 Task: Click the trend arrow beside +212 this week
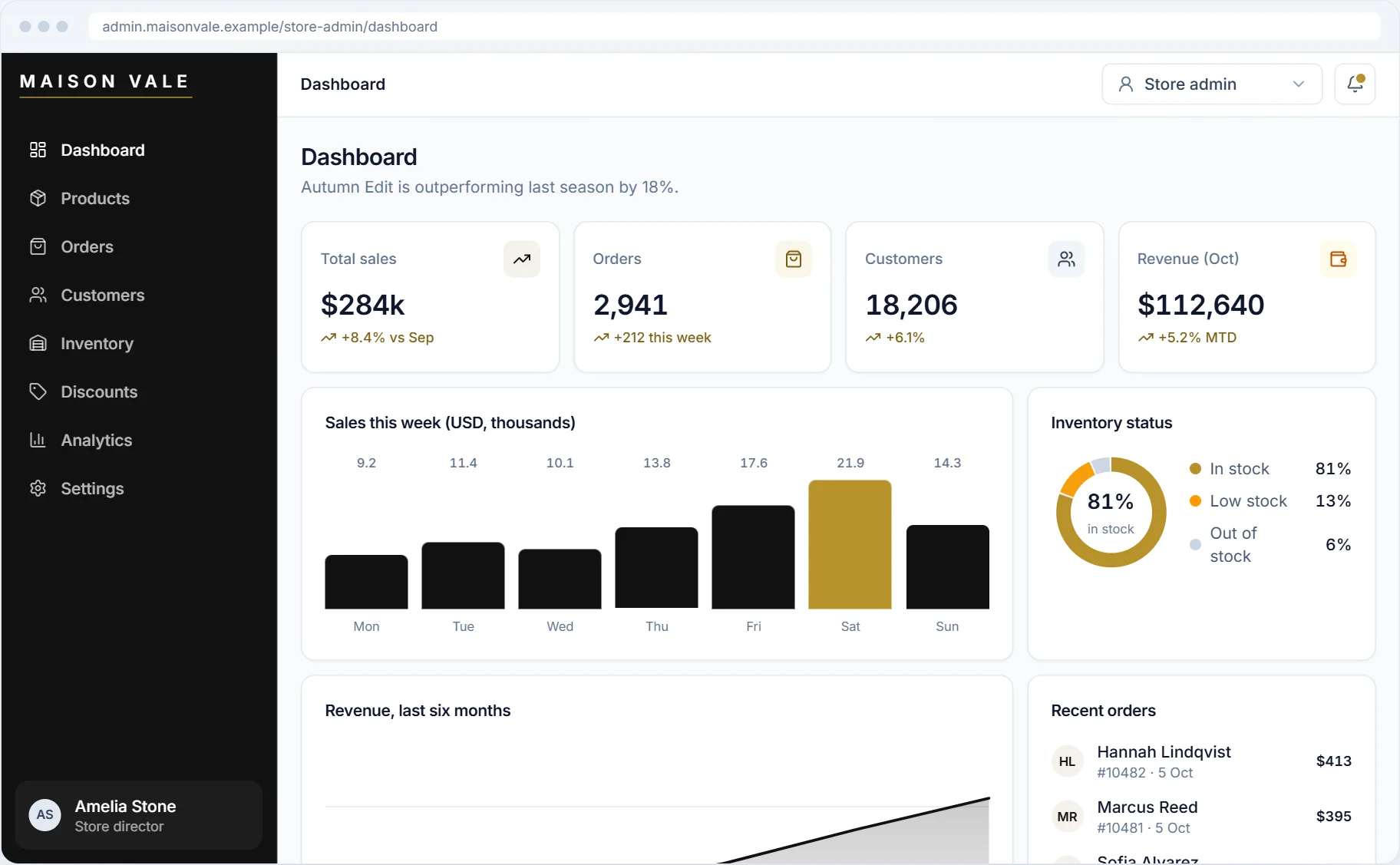pyautogui.click(x=601, y=338)
